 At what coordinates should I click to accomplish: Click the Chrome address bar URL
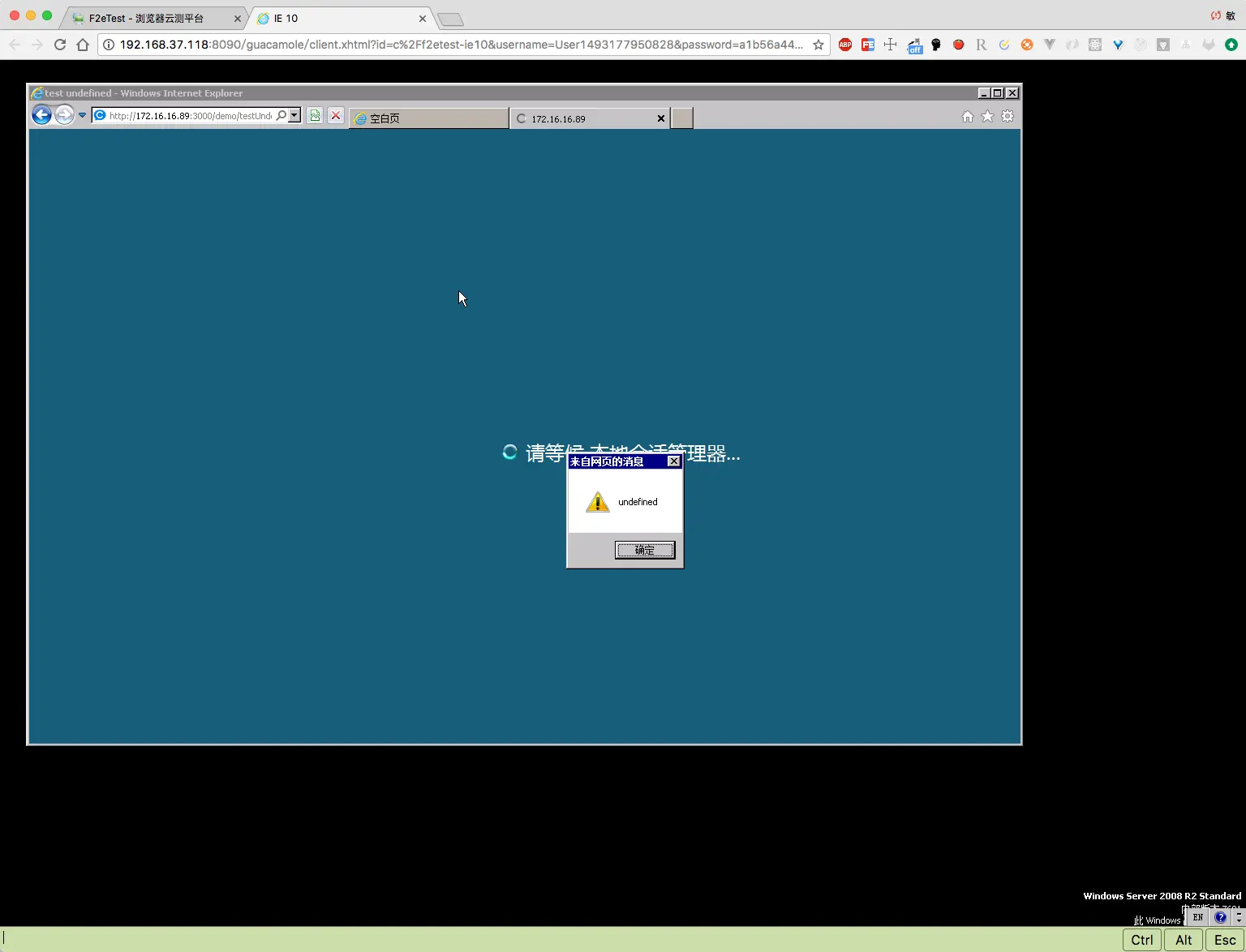pyautogui.click(x=461, y=45)
